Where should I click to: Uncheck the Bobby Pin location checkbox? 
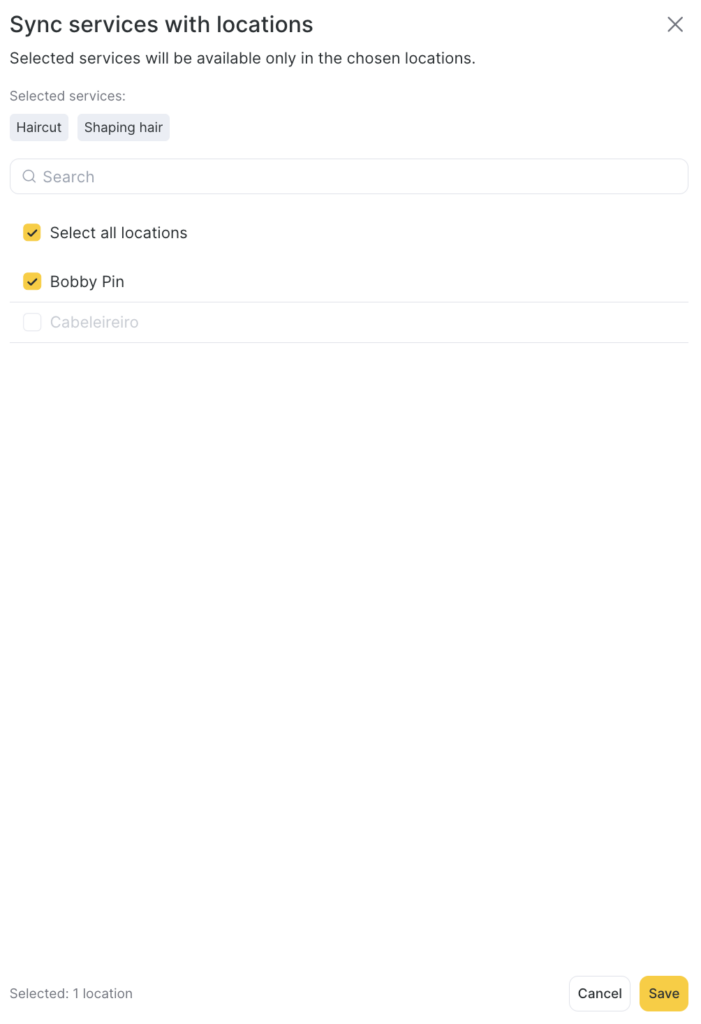coord(32,282)
